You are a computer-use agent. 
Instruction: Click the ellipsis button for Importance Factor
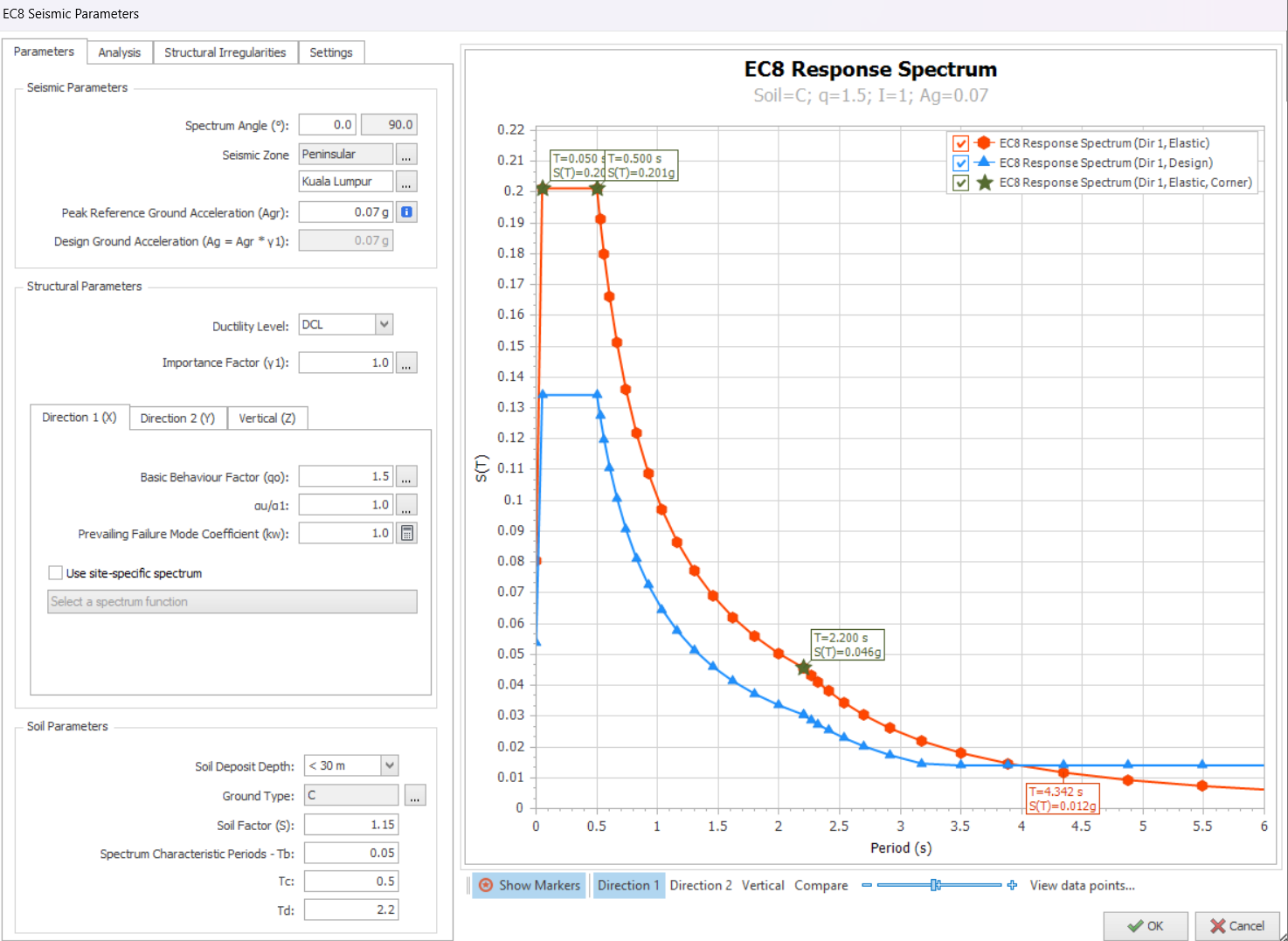pyautogui.click(x=406, y=363)
